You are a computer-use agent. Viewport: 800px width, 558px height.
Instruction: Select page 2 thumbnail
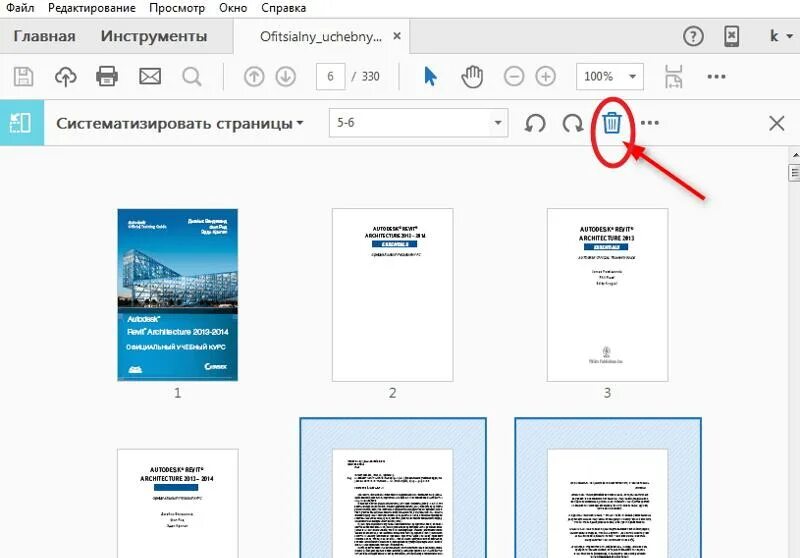(x=392, y=295)
